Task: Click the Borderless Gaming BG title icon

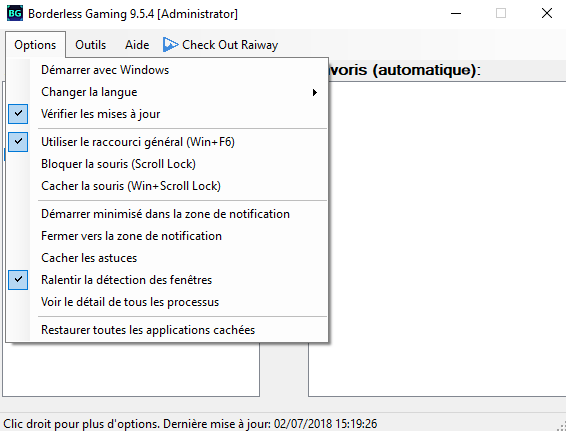Action: click(x=15, y=13)
